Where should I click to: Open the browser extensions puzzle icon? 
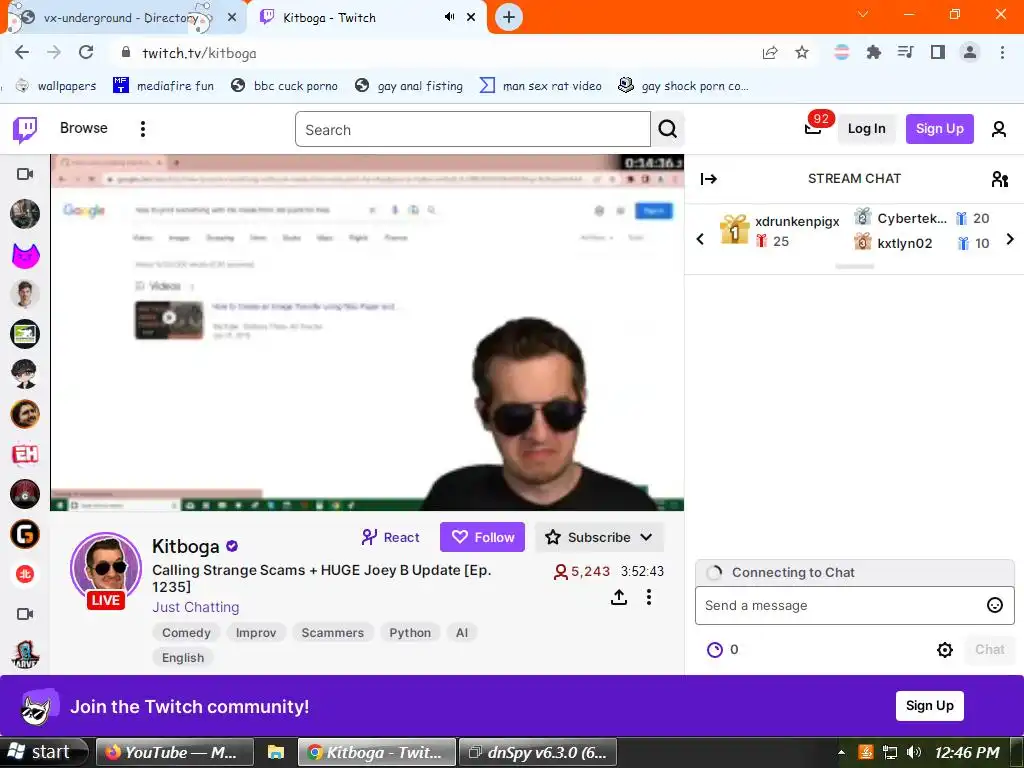point(873,53)
